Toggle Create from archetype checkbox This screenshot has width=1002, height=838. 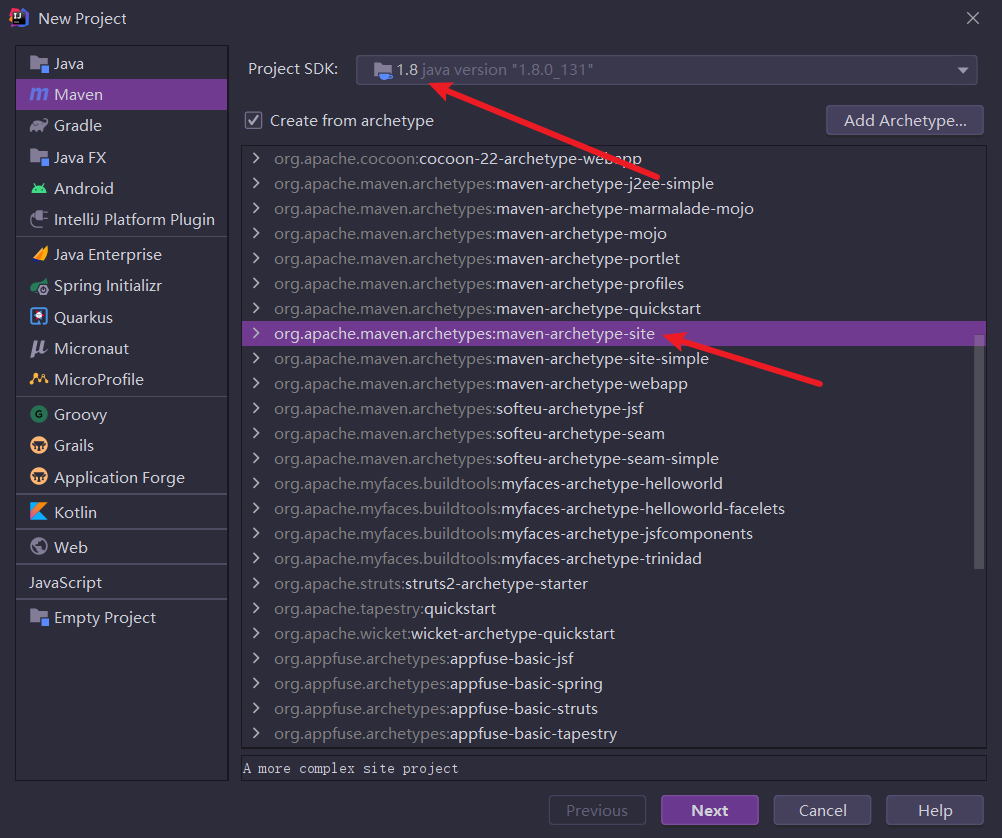(x=254, y=120)
